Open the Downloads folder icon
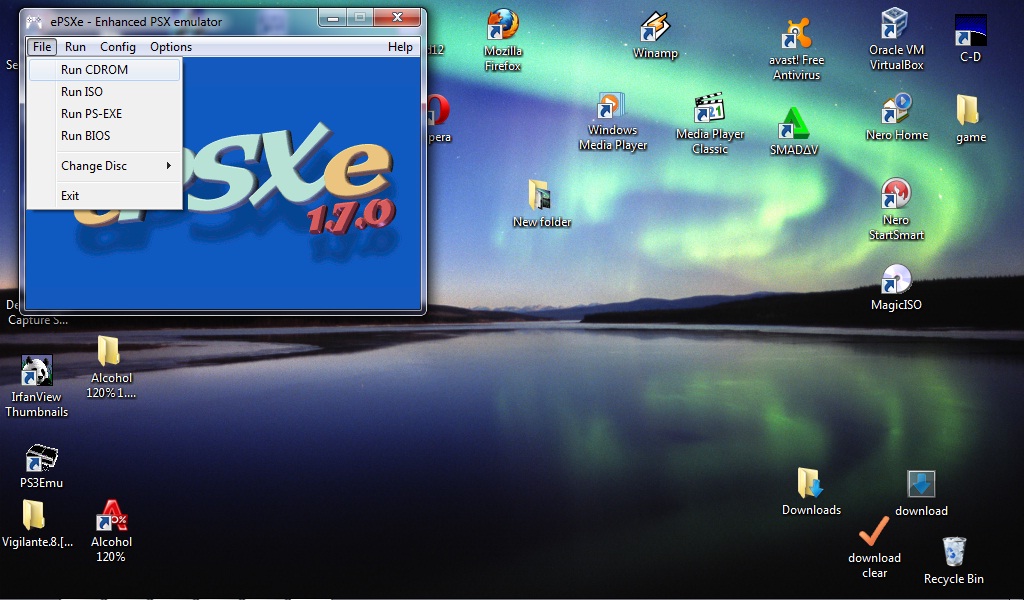 (x=811, y=492)
